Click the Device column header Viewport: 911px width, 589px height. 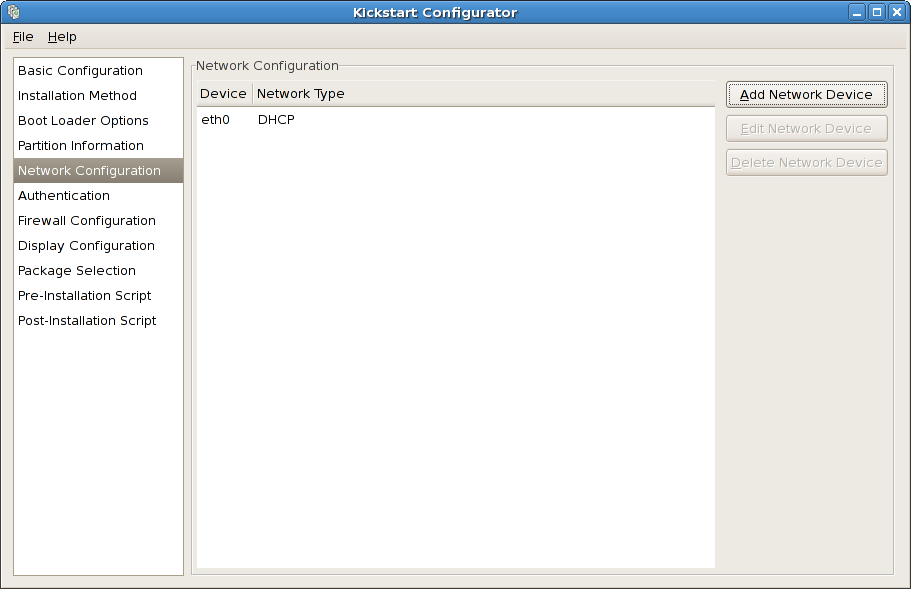tap(223, 93)
